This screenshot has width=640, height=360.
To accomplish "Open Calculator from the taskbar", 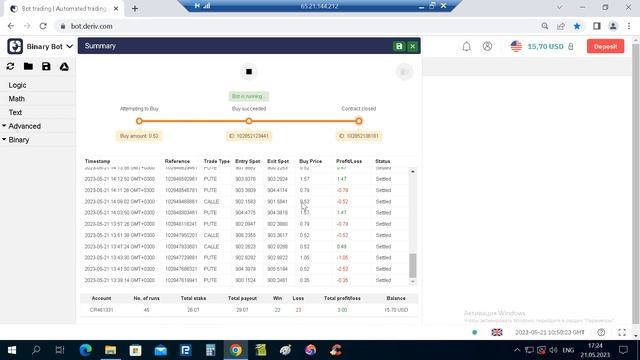I will pos(211,350).
